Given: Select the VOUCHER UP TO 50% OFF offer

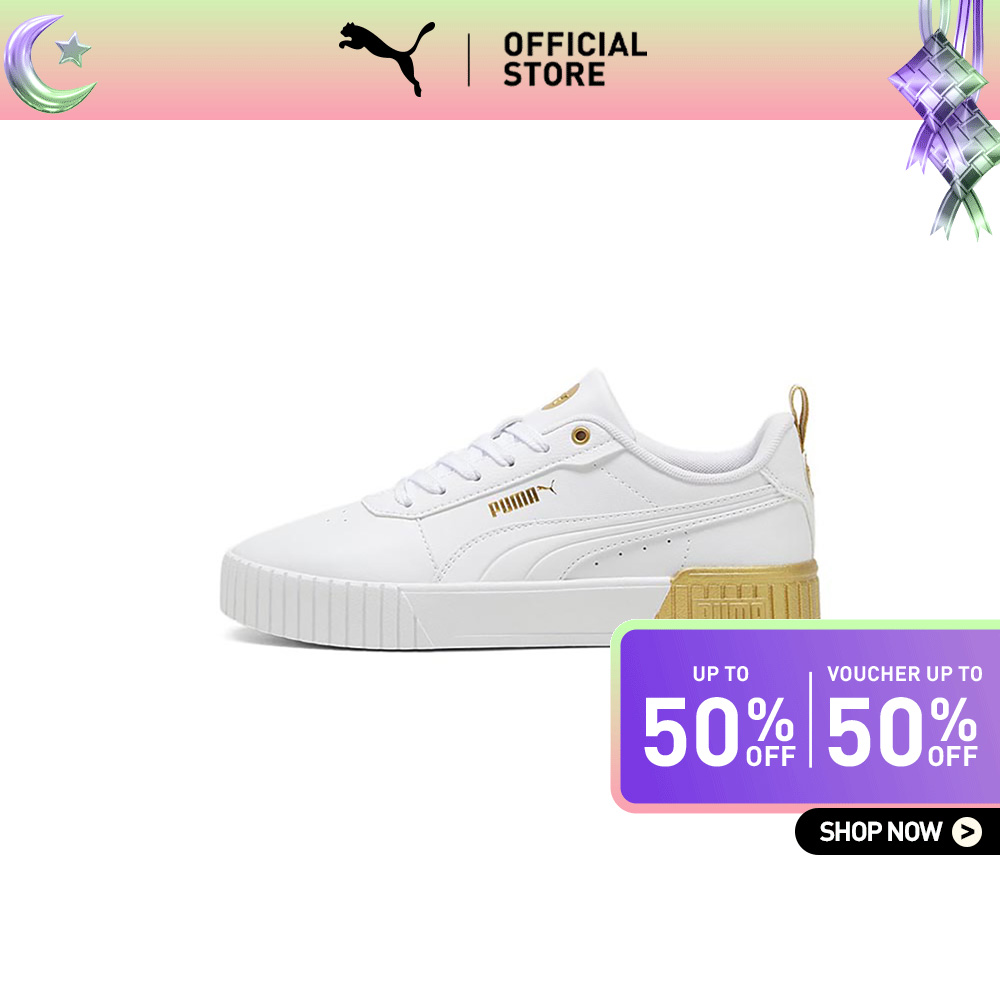Looking at the screenshot, I should [x=904, y=716].
